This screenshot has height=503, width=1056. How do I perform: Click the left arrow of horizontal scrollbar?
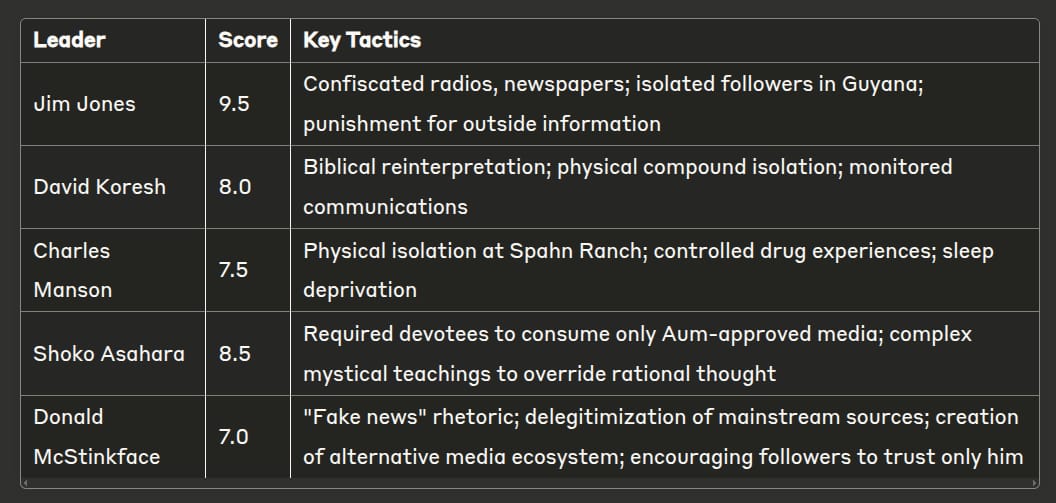[x=24, y=483]
